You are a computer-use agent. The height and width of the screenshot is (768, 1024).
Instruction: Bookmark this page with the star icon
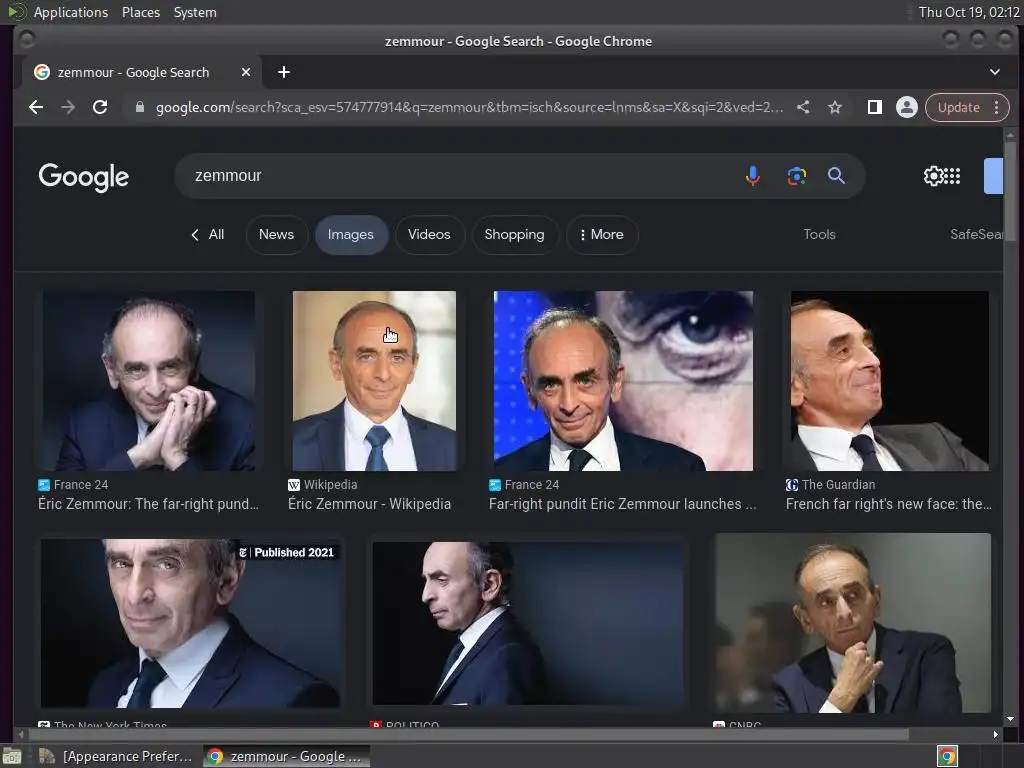(x=835, y=107)
